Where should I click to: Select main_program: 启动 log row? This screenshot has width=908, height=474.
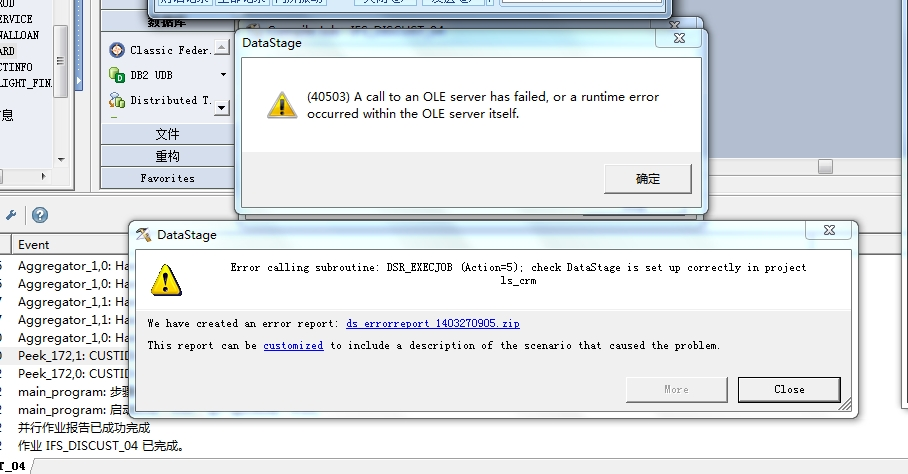click(x=73, y=410)
